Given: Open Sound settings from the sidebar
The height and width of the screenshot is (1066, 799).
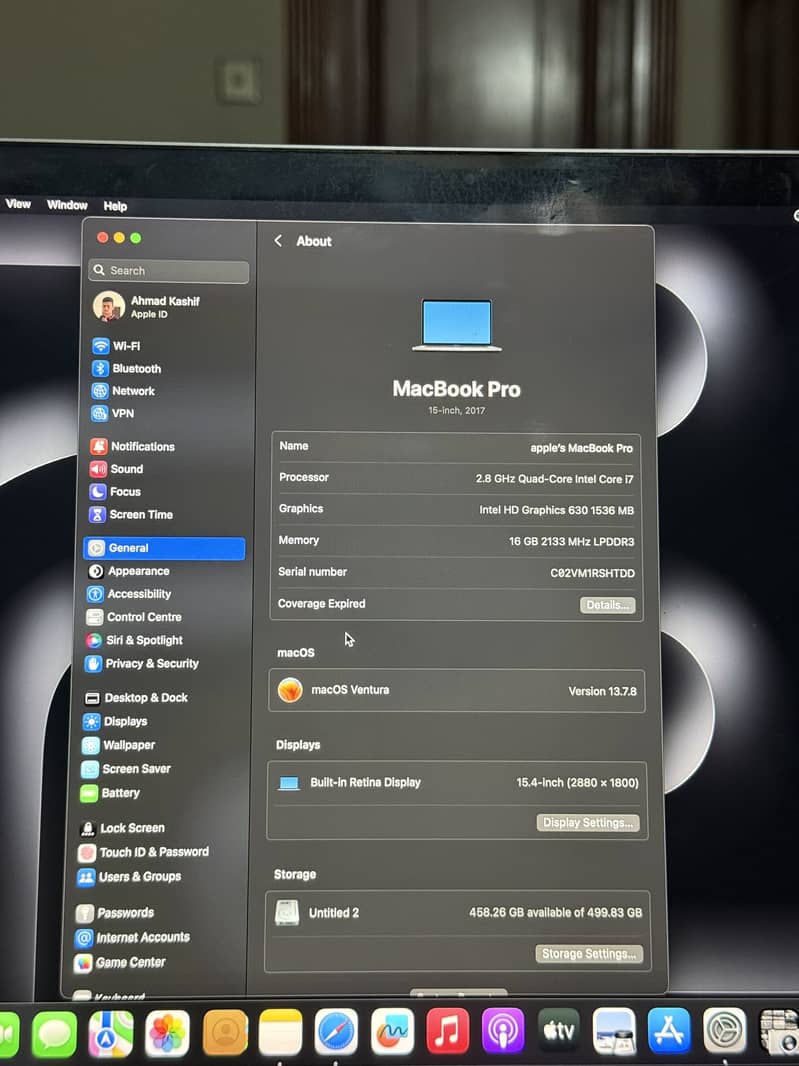Looking at the screenshot, I should [x=116, y=469].
